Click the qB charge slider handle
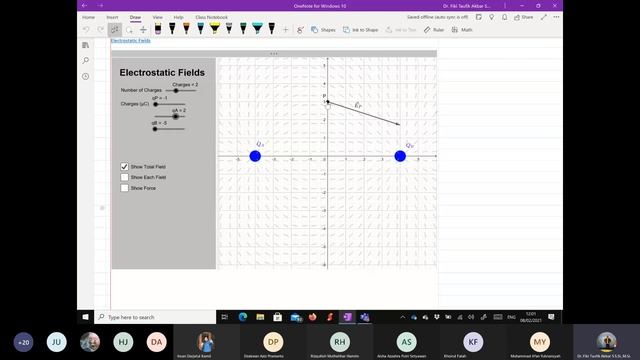640x360 pixels. click(x=155, y=129)
